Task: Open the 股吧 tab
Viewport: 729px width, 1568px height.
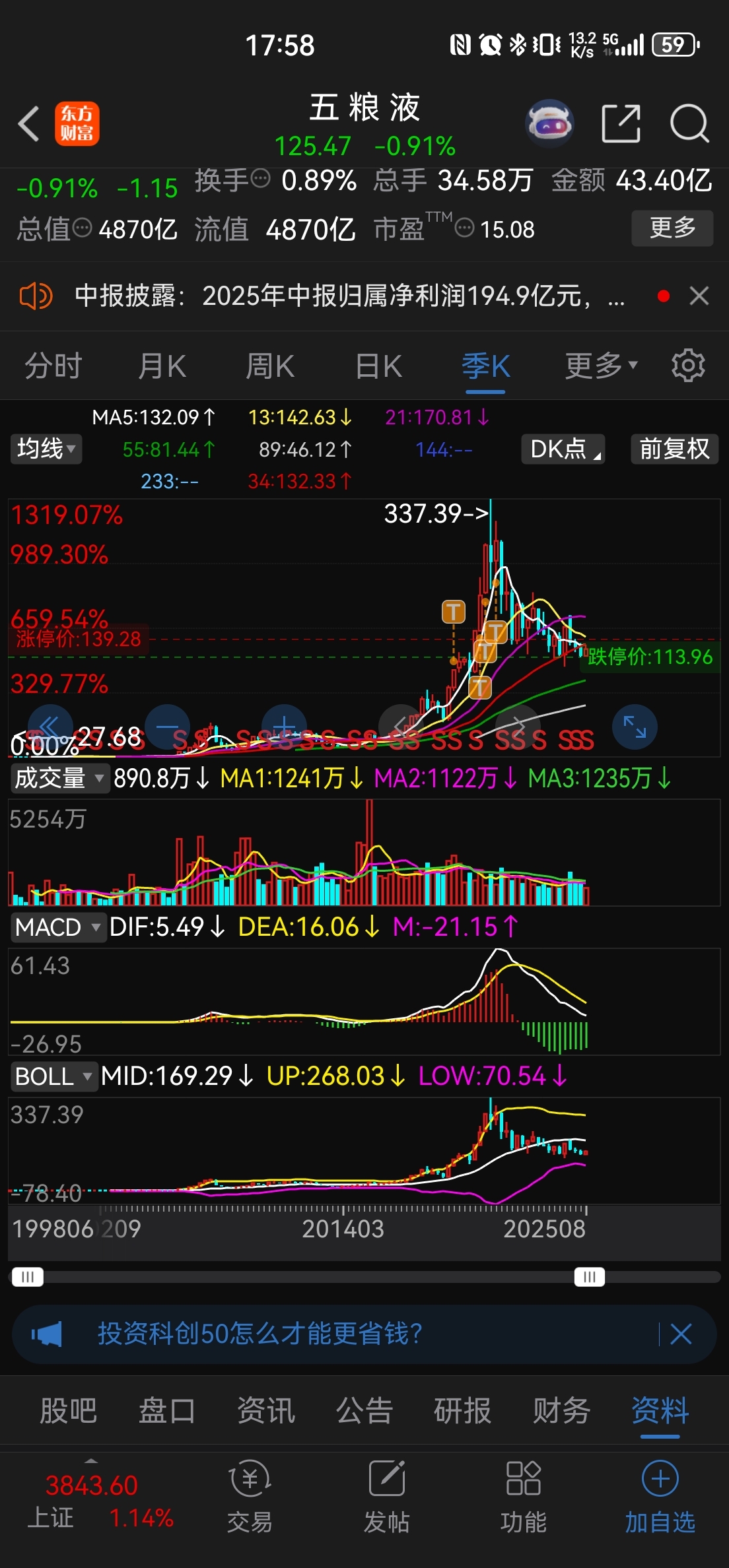Action: coord(68,1412)
